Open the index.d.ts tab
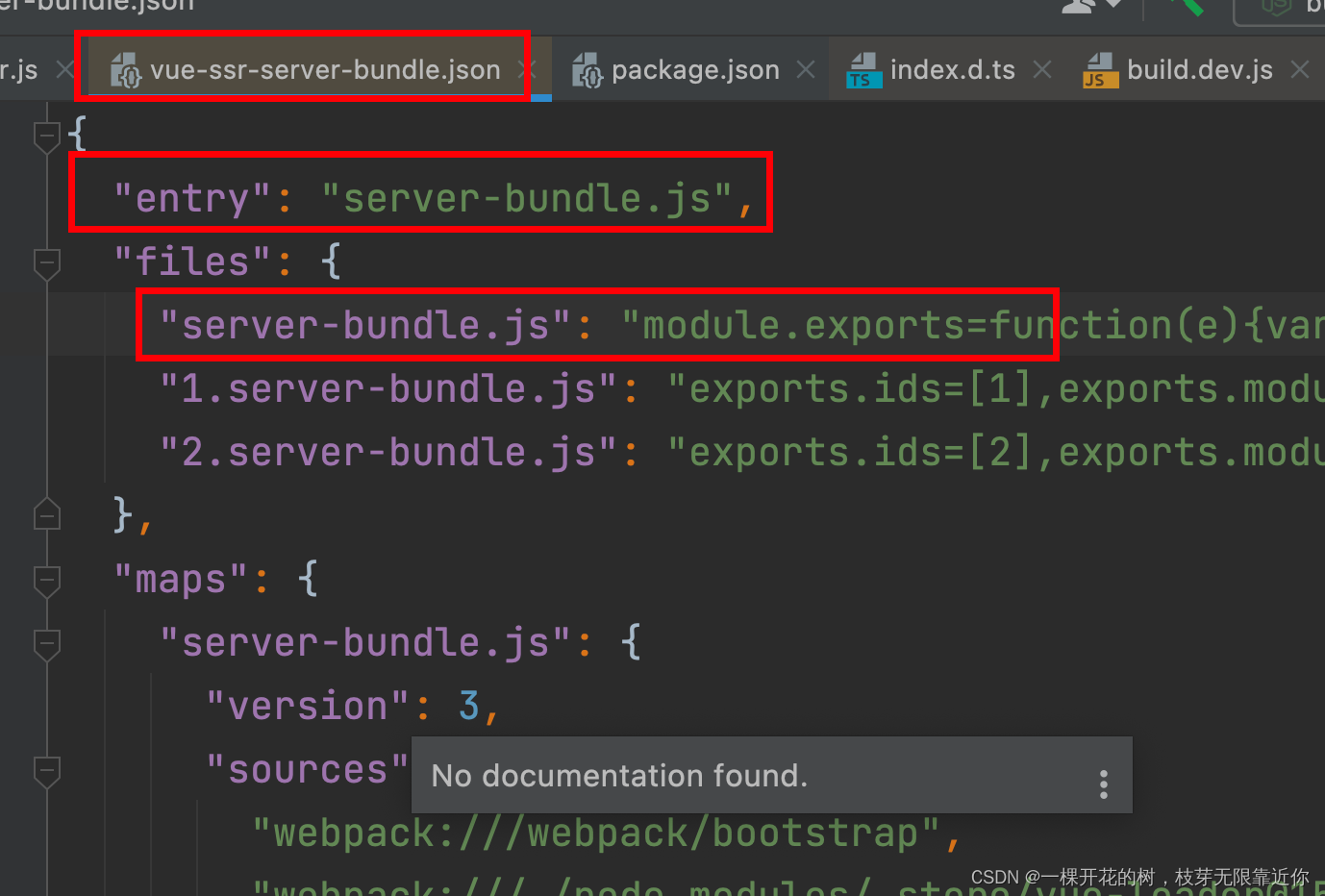 tap(952, 69)
